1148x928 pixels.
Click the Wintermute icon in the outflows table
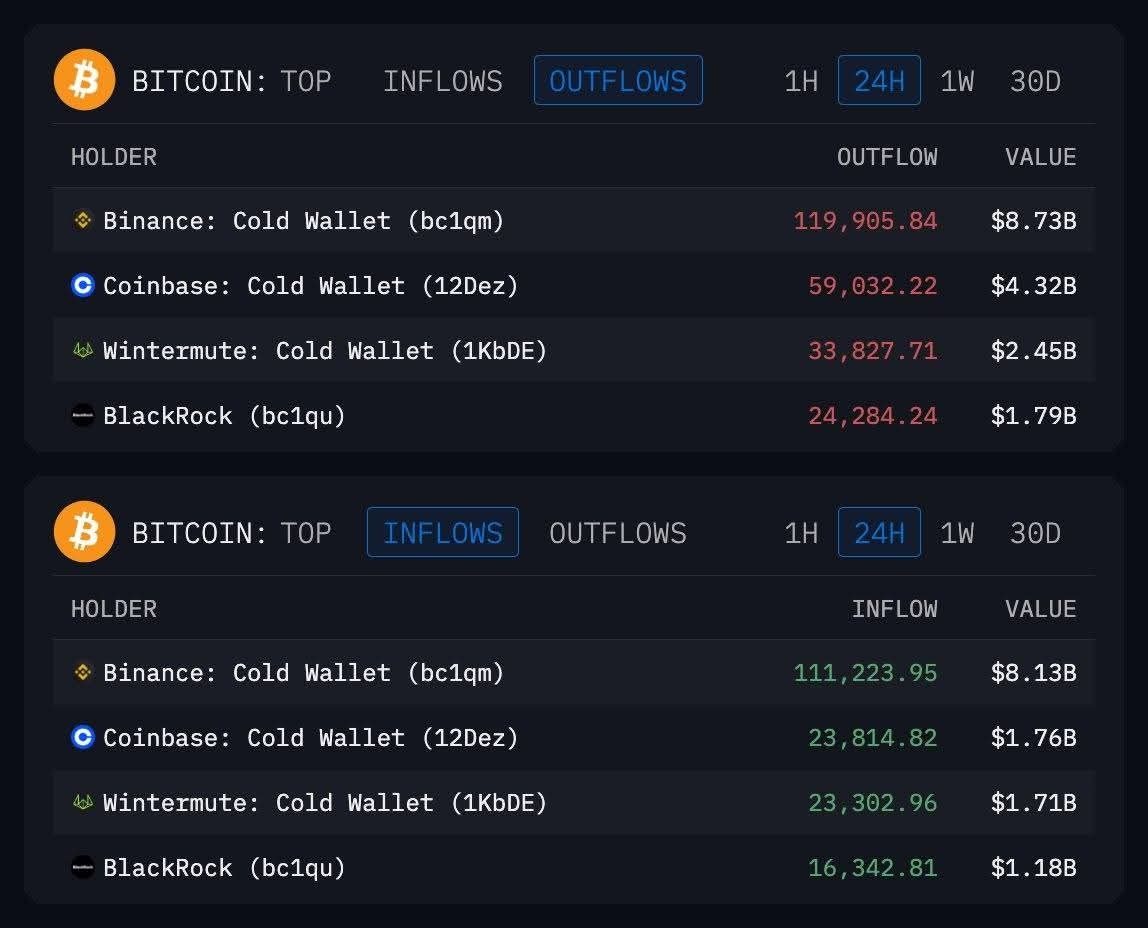(83, 351)
